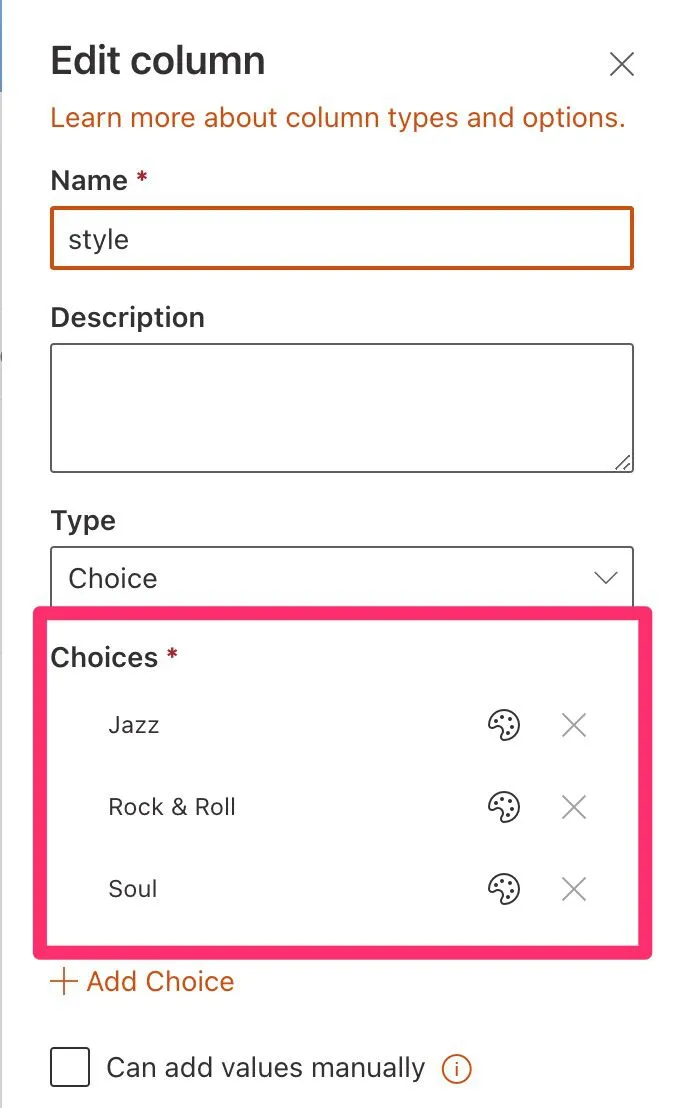682x1108 pixels.
Task: Close the Edit column panel
Action: tap(622, 65)
